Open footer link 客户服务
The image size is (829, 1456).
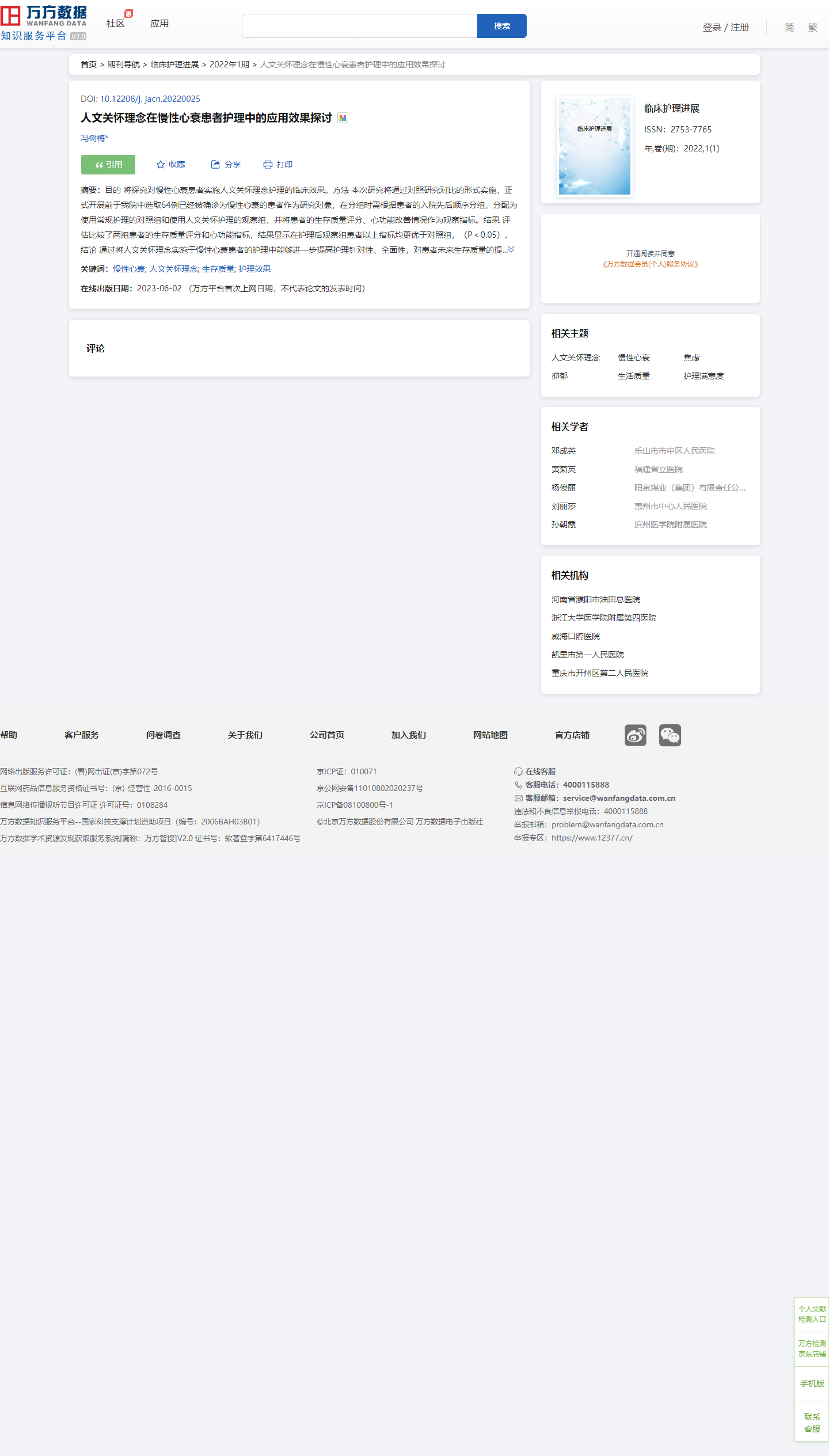(x=82, y=735)
